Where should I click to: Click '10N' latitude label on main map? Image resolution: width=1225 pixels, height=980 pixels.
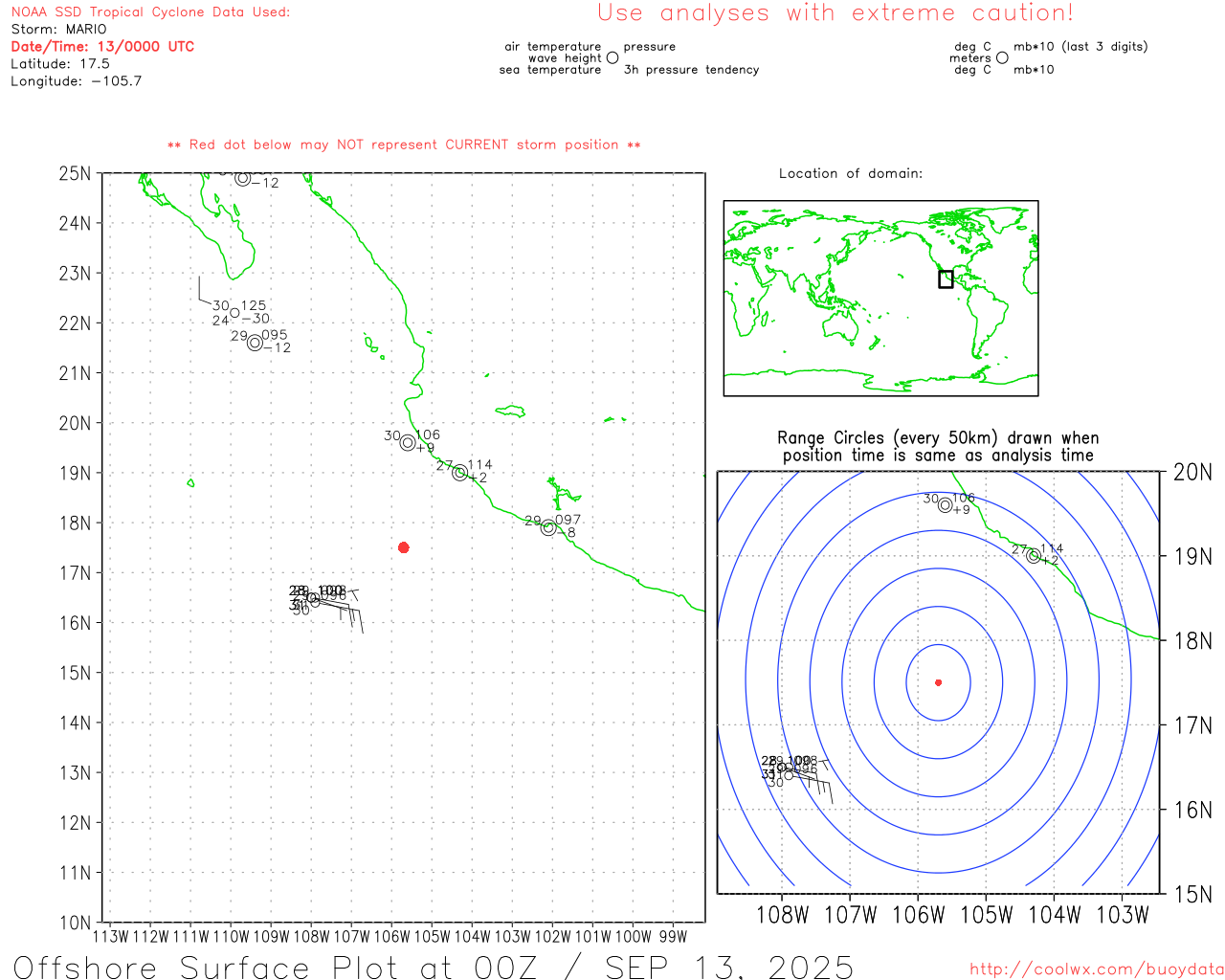pos(76,923)
